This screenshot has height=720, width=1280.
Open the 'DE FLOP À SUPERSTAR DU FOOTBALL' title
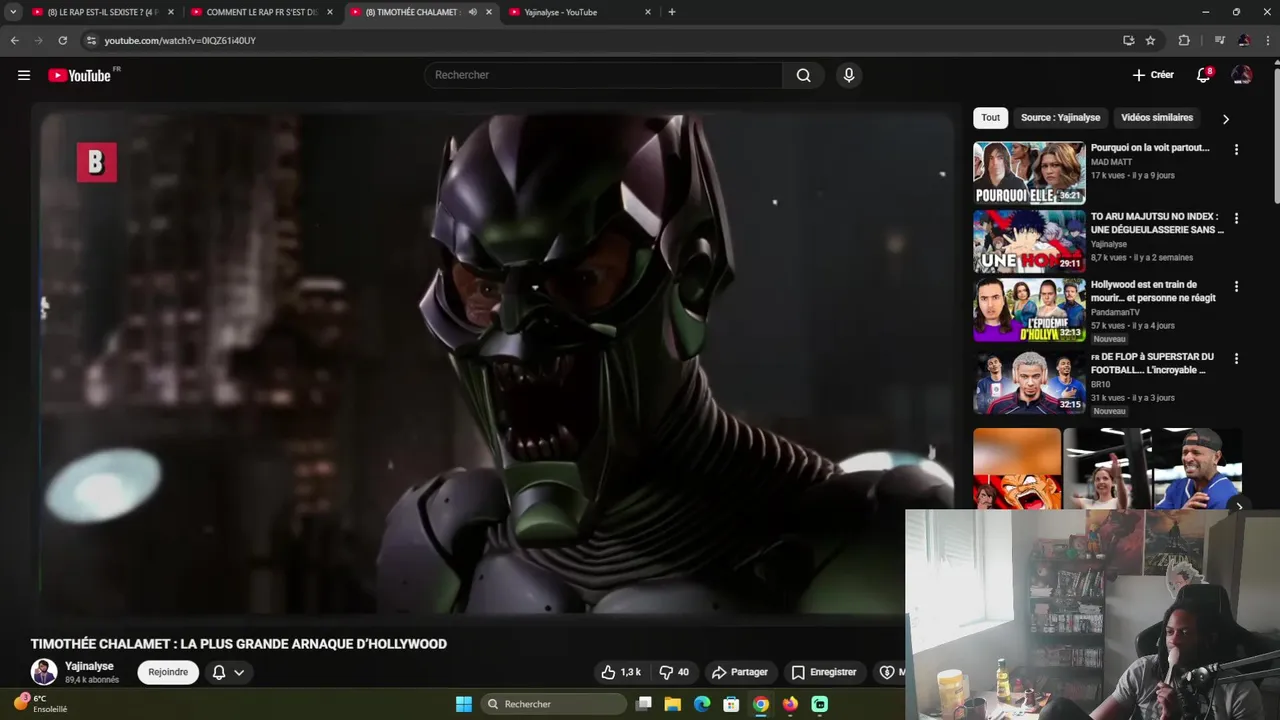[x=1152, y=363]
